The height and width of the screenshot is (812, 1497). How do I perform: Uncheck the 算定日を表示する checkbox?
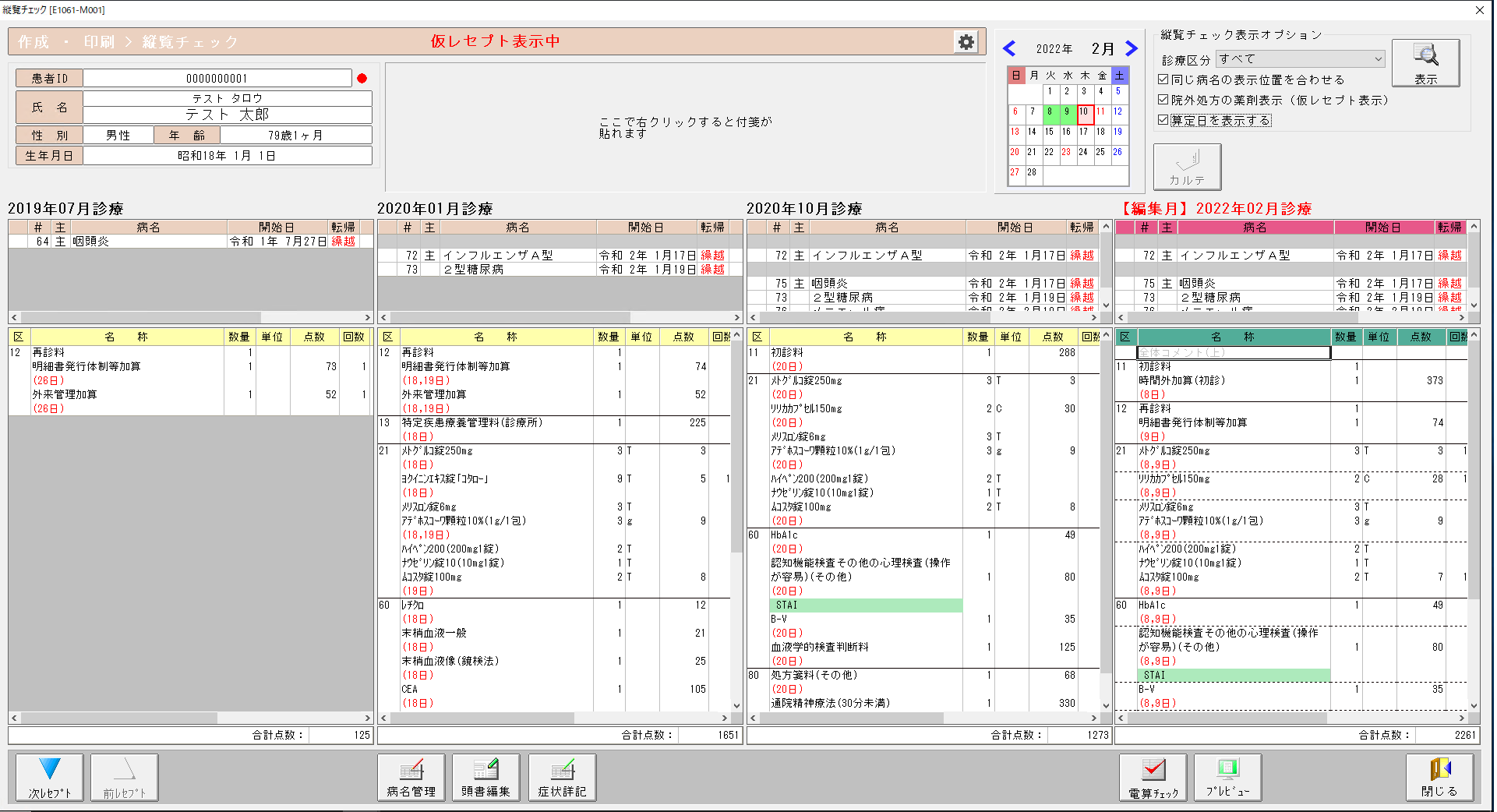pos(1163,120)
